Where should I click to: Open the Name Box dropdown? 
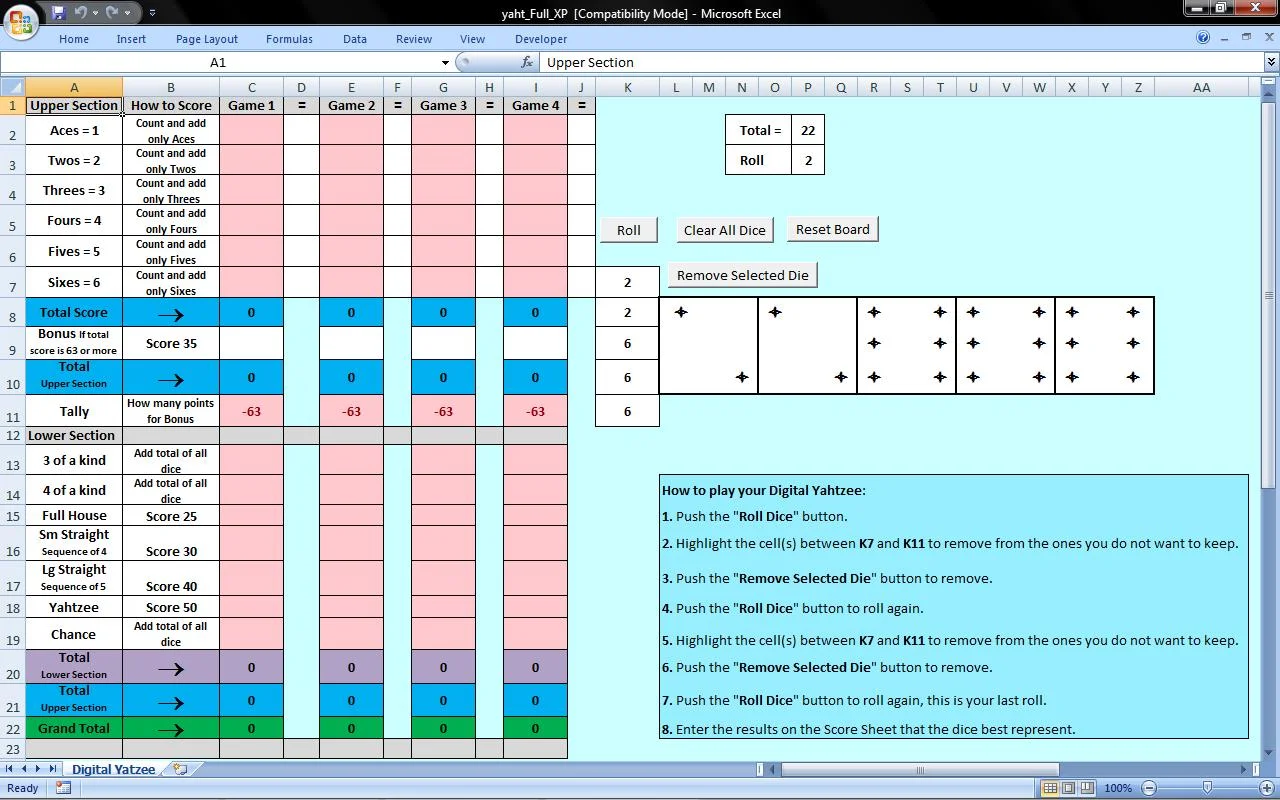pos(444,62)
